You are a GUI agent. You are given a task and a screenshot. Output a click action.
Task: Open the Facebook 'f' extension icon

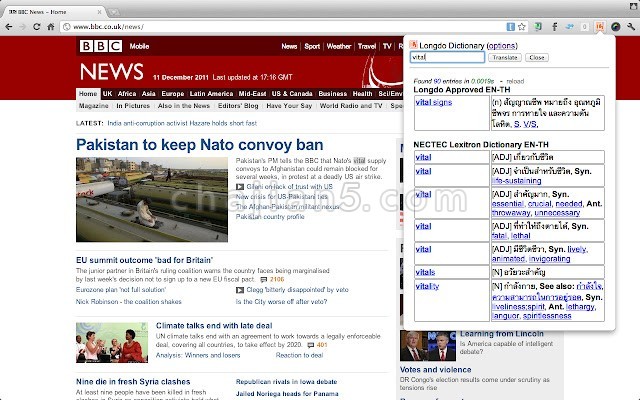click(x=554, y=27)
